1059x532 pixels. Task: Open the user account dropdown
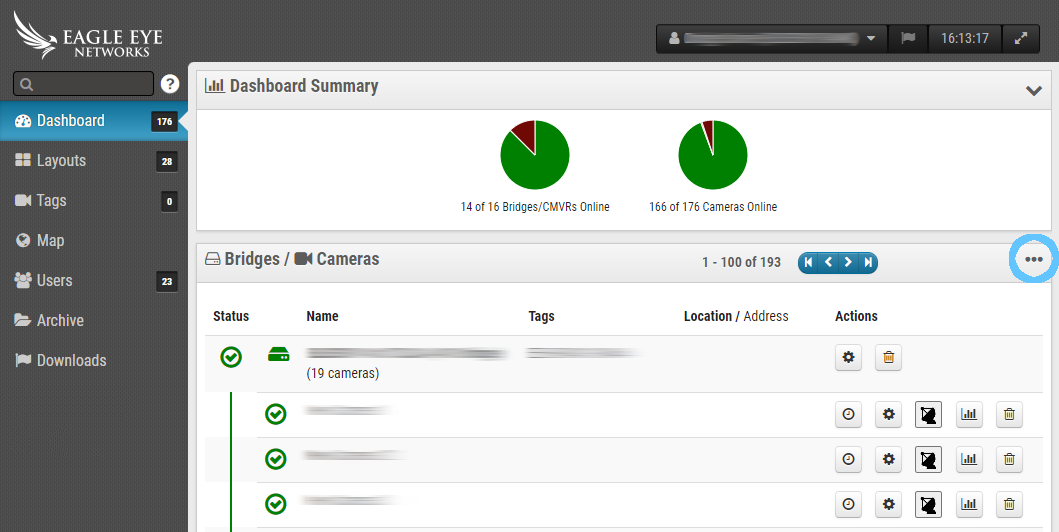[x=771, y=39]
